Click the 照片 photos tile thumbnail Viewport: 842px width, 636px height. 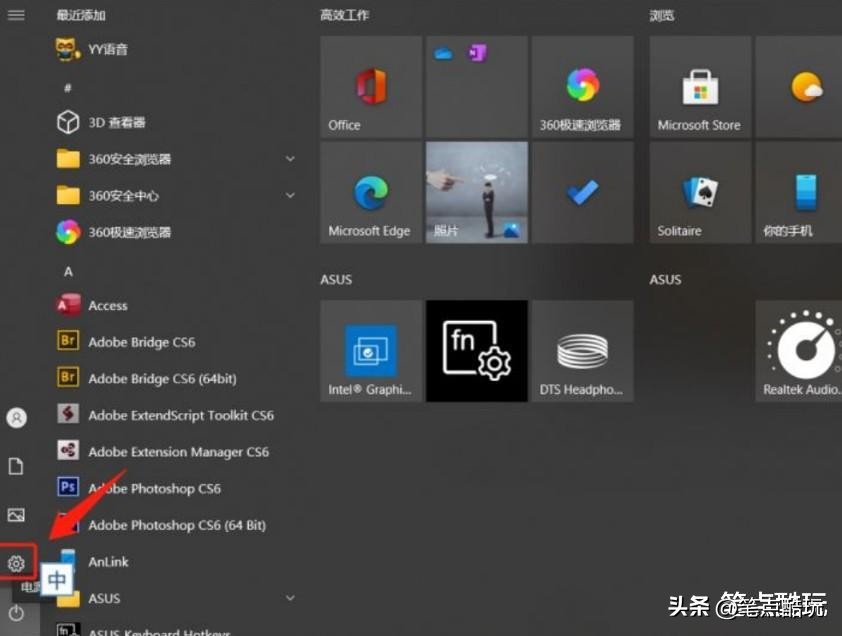coord(476,191)
